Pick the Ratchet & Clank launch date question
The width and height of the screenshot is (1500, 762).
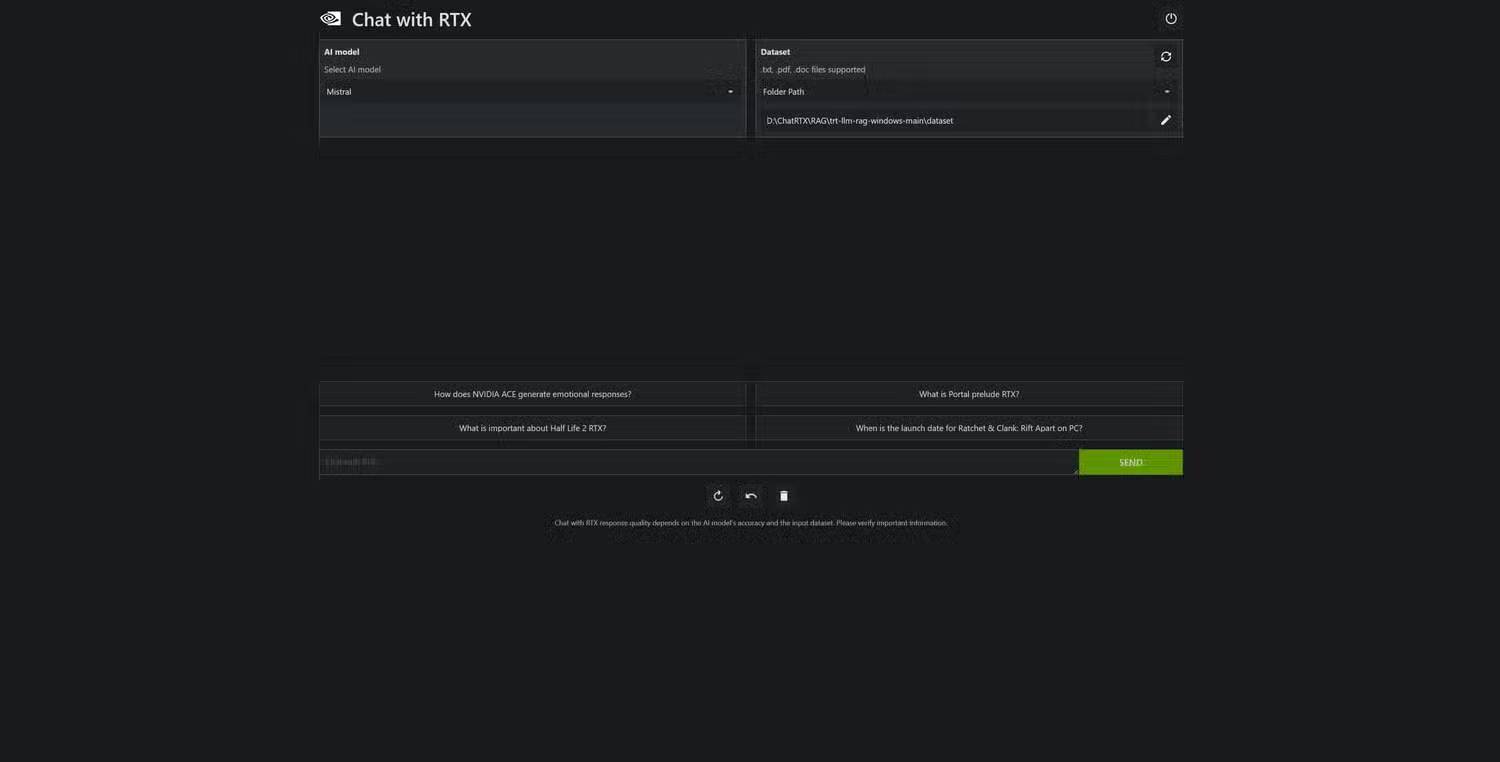(x=969, y=428)
